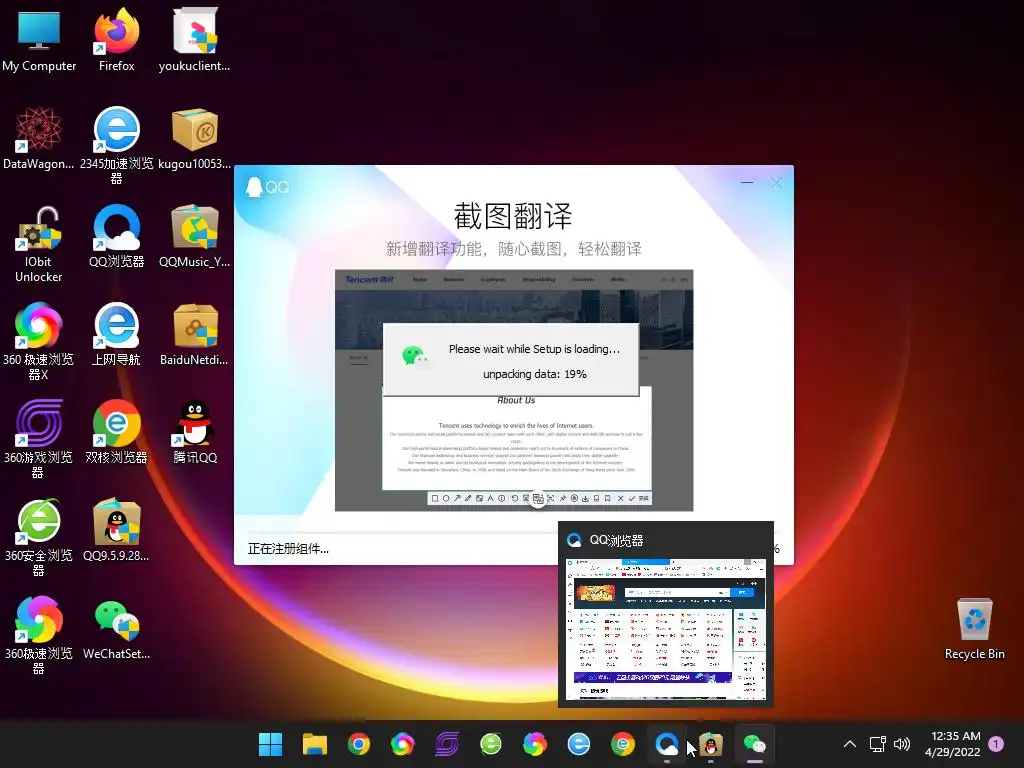The height and width of the screenshot is (768, 1024).
Task: Open 360安全浏览器 desktop shortcut
Action: coord(39,537)
